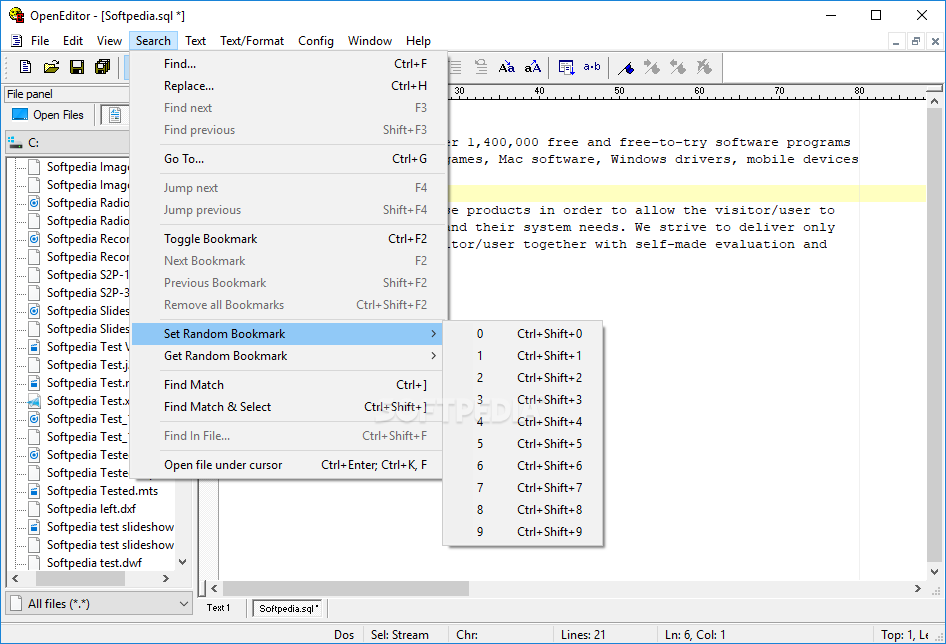Click the second greyed bookmark navigation icon
The height and width of the screenshot is (644, 946).
click(678, 67)
